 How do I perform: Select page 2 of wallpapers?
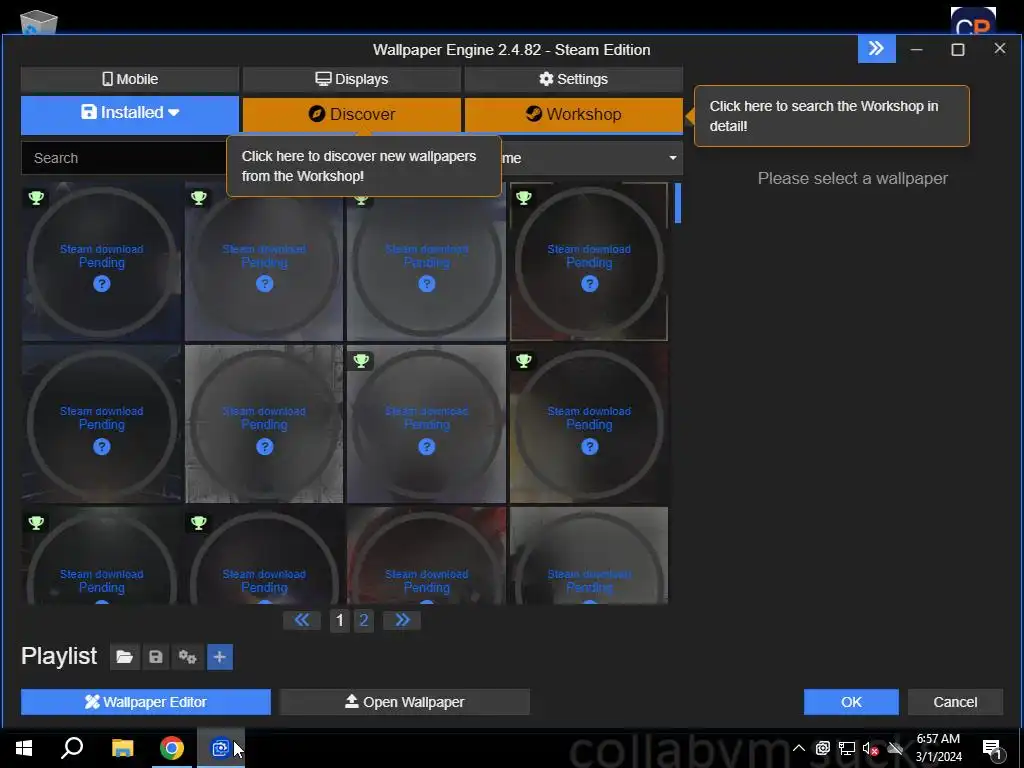click(x=364, y=620)
